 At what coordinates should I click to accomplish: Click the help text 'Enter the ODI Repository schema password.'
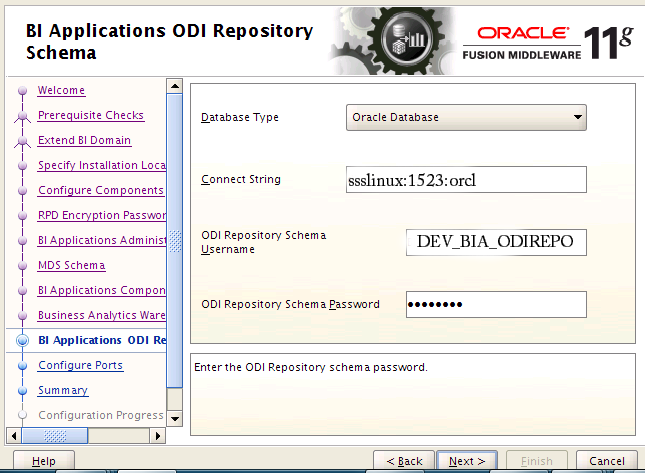(x=311, y=367)
